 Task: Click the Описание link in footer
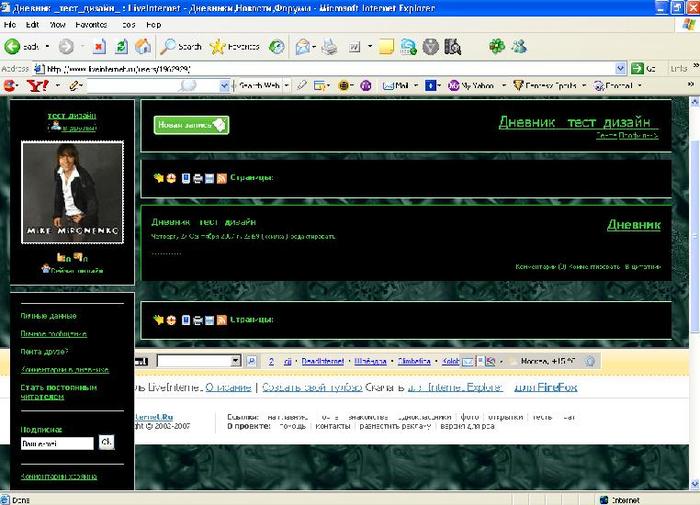[228, 387]
